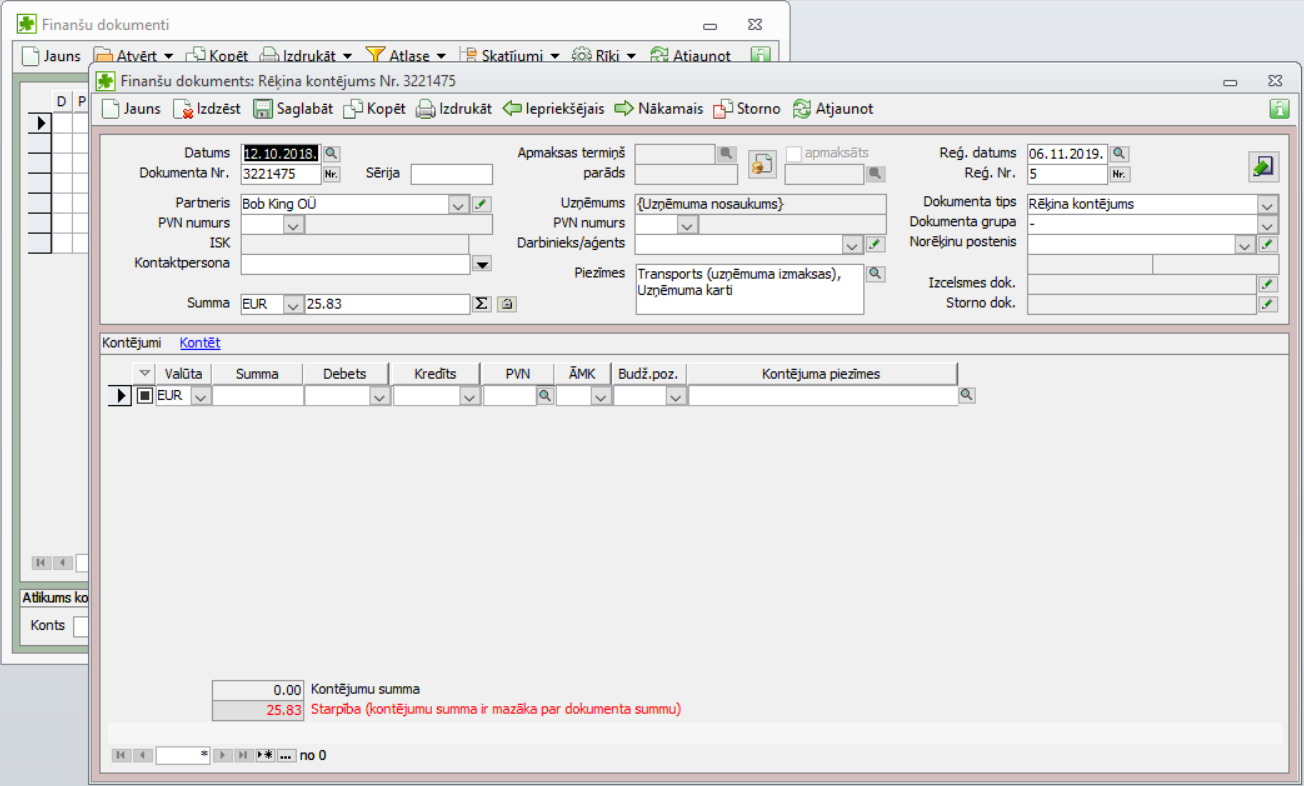1304x786 pixels.
Task: Click the Piezīmes notes text box
Action: (749, 289)
